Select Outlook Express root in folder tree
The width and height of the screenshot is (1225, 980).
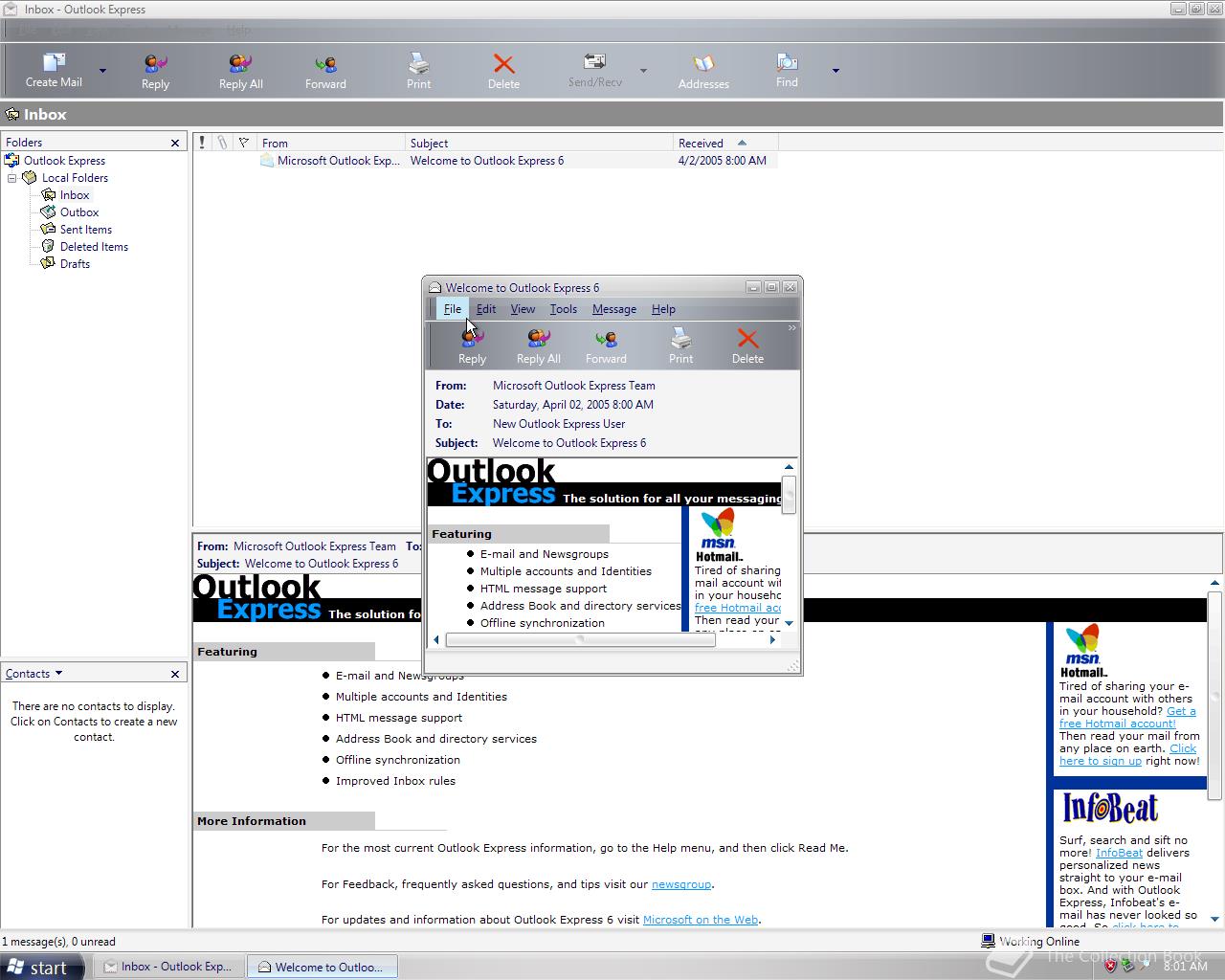click(x=64, y=161)
